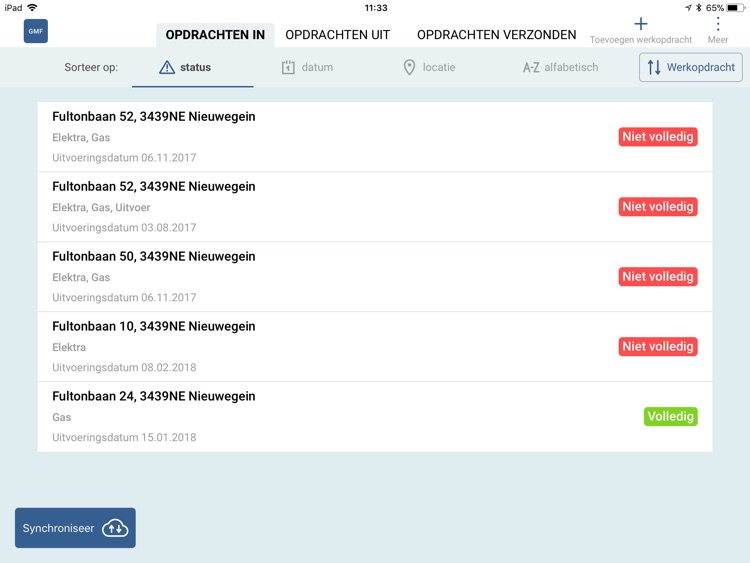This screenshot has height=563, width=750.
Task: Click the plus icon to add werkopdracht
Action: pos(640,24)
